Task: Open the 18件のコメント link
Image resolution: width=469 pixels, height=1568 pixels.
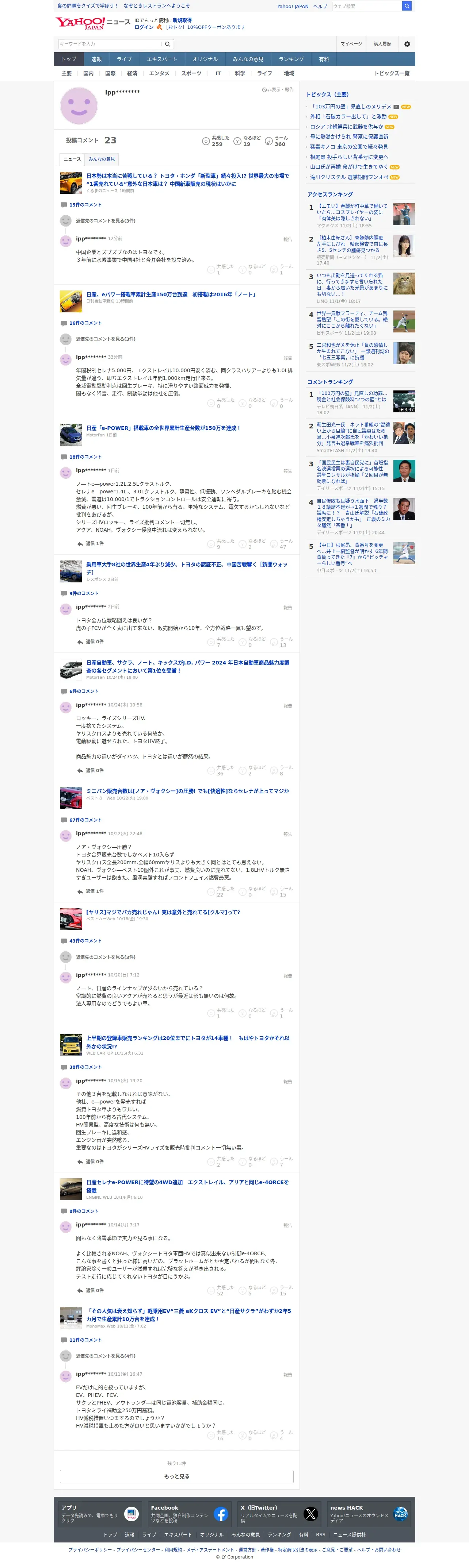Action: click(85, 457)
